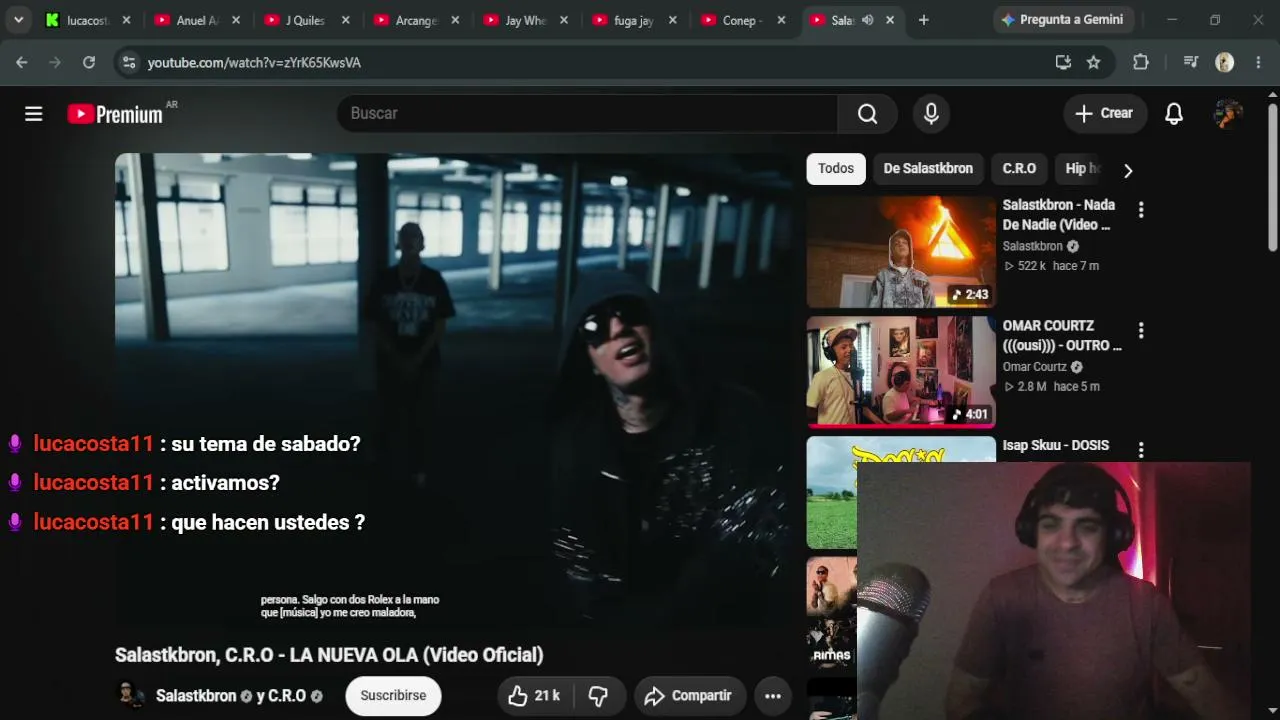1280x720 pixels.
Task: Switch to the Jay Wheeler tab
Action: pos(524,20)
